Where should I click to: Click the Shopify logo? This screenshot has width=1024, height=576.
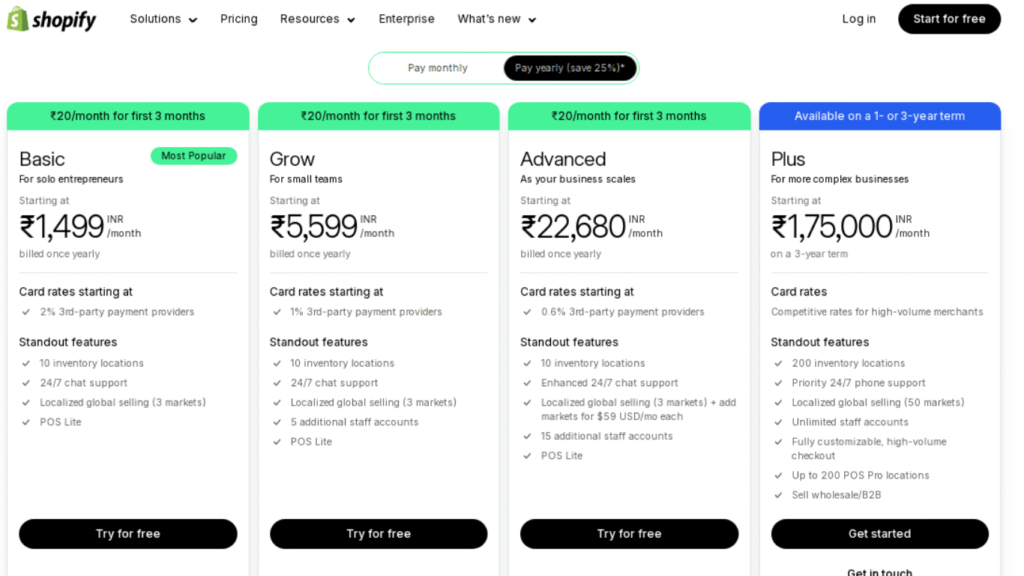pos(51,20)
